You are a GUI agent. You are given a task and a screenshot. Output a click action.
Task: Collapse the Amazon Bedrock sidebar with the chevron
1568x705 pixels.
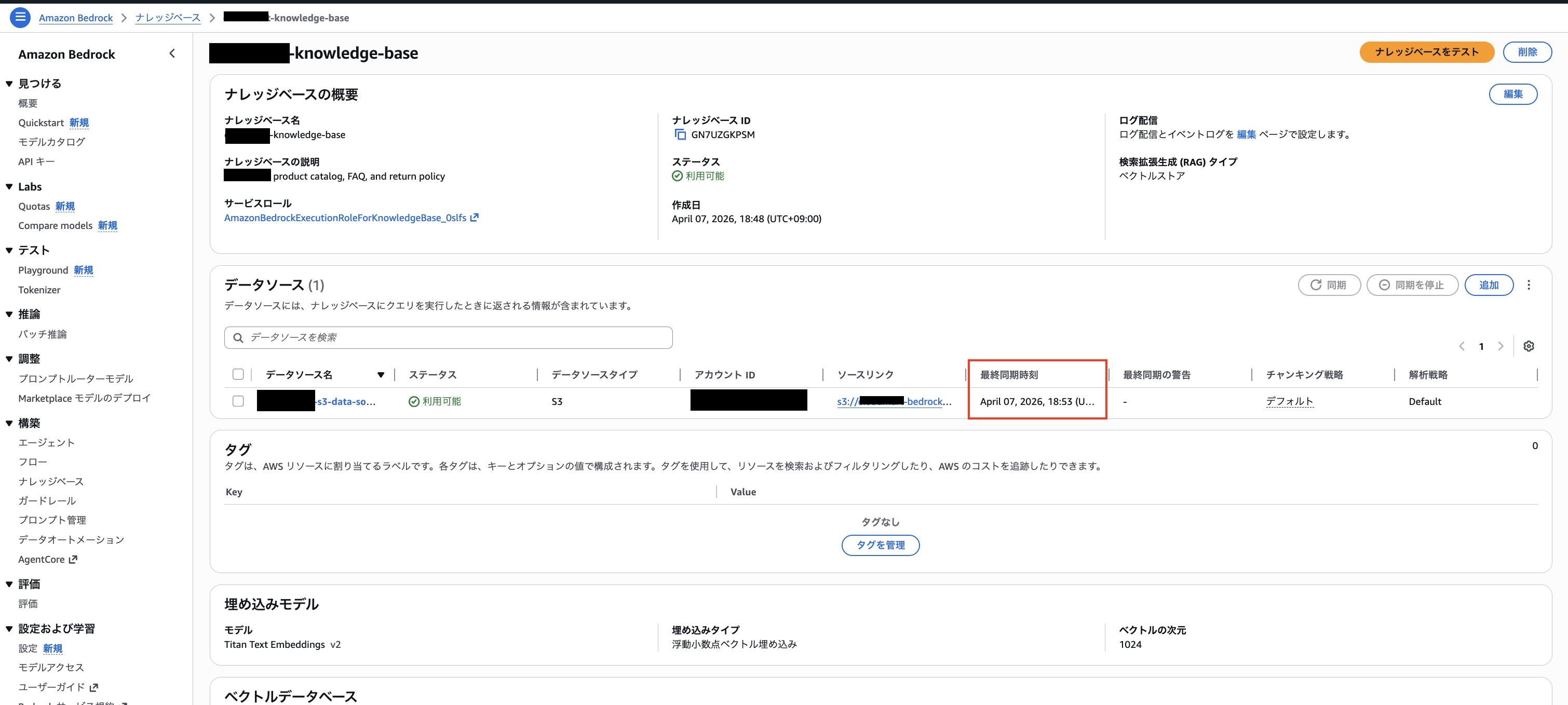172,53
